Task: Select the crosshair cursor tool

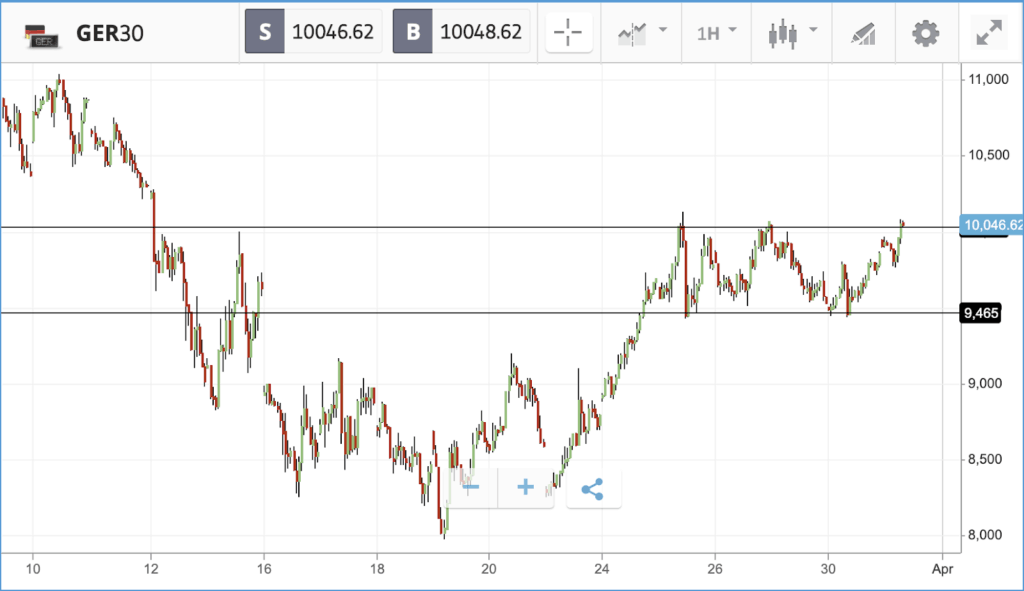Action: (568, 32)
